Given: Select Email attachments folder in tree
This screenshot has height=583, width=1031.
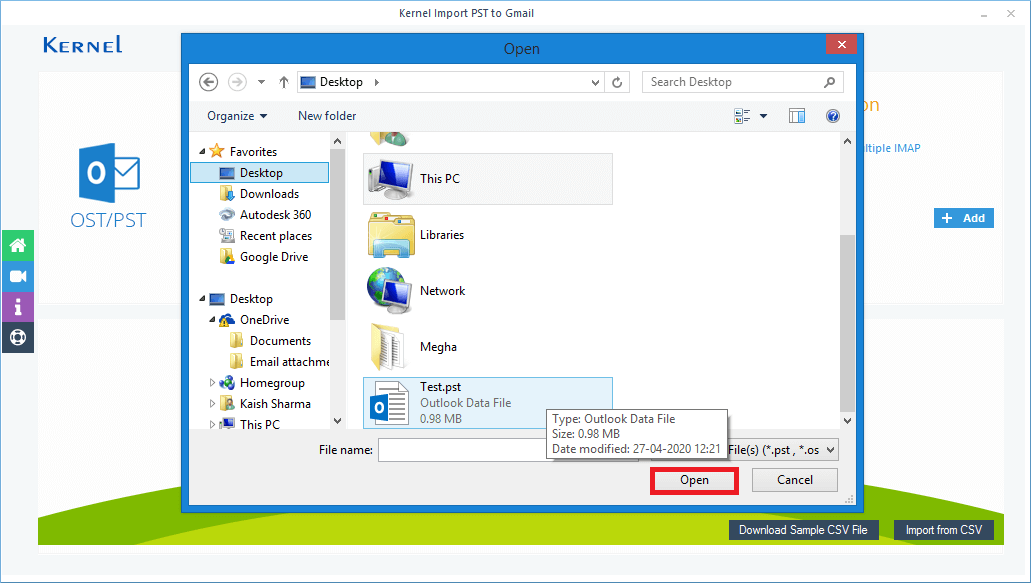Looking at the screenshot, I should coord(289,362).
